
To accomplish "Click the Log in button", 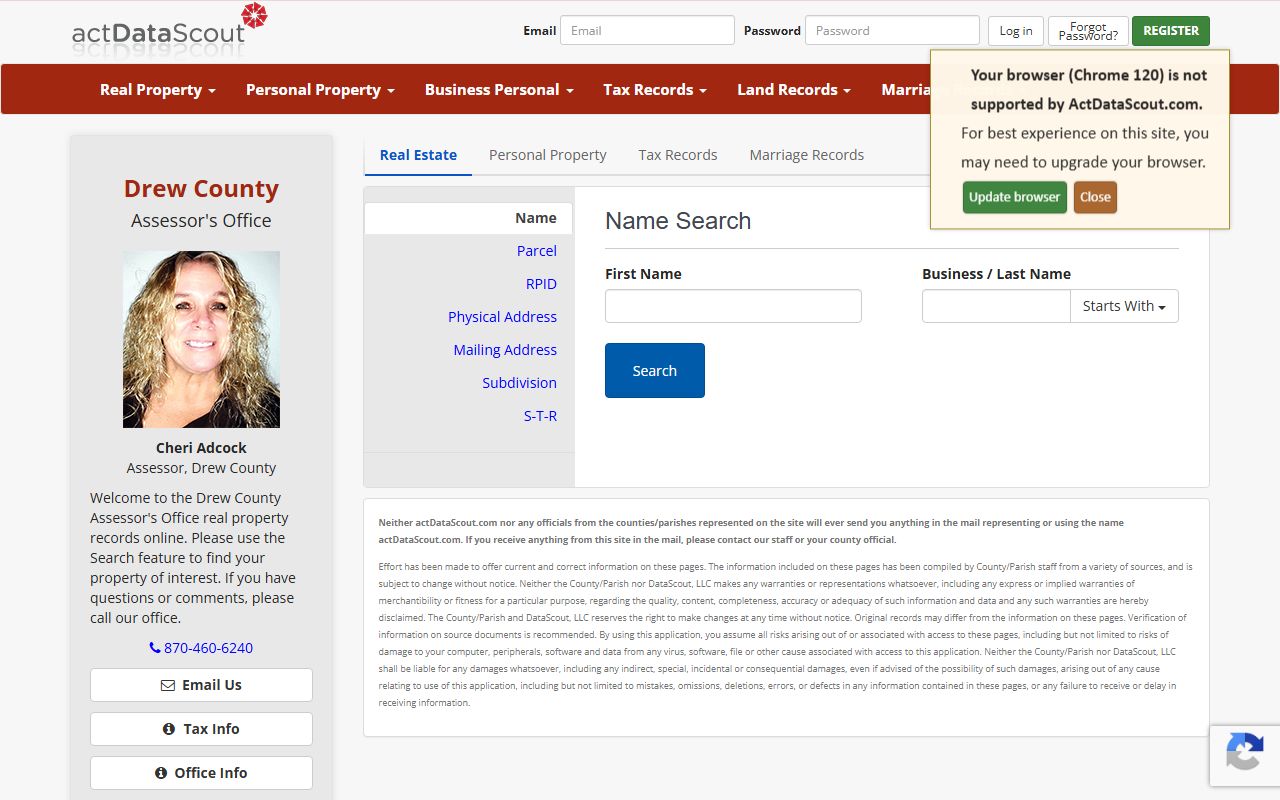I will pyautogui.click(x=1016, y=31).
